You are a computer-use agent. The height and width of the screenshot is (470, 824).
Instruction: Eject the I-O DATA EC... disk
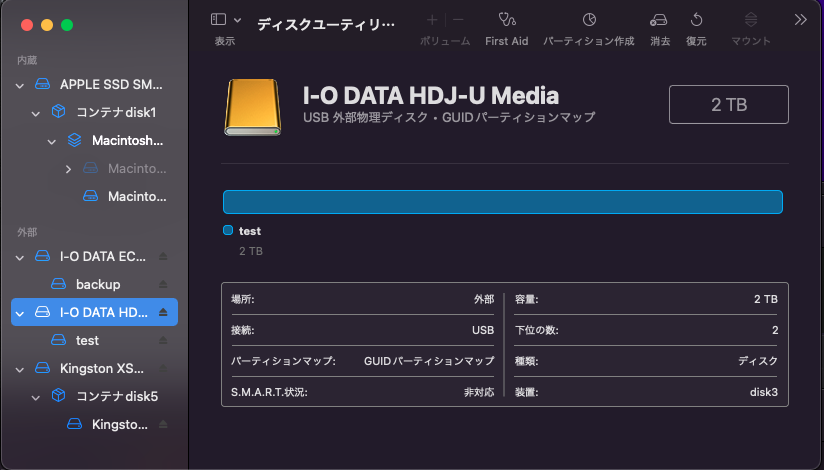(x=163, y=256)
